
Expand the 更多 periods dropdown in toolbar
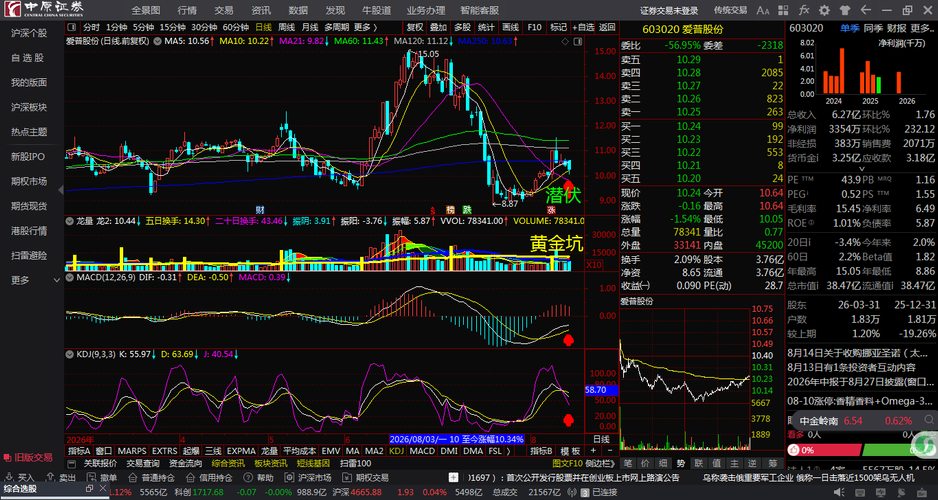click(x=365, y=27)
